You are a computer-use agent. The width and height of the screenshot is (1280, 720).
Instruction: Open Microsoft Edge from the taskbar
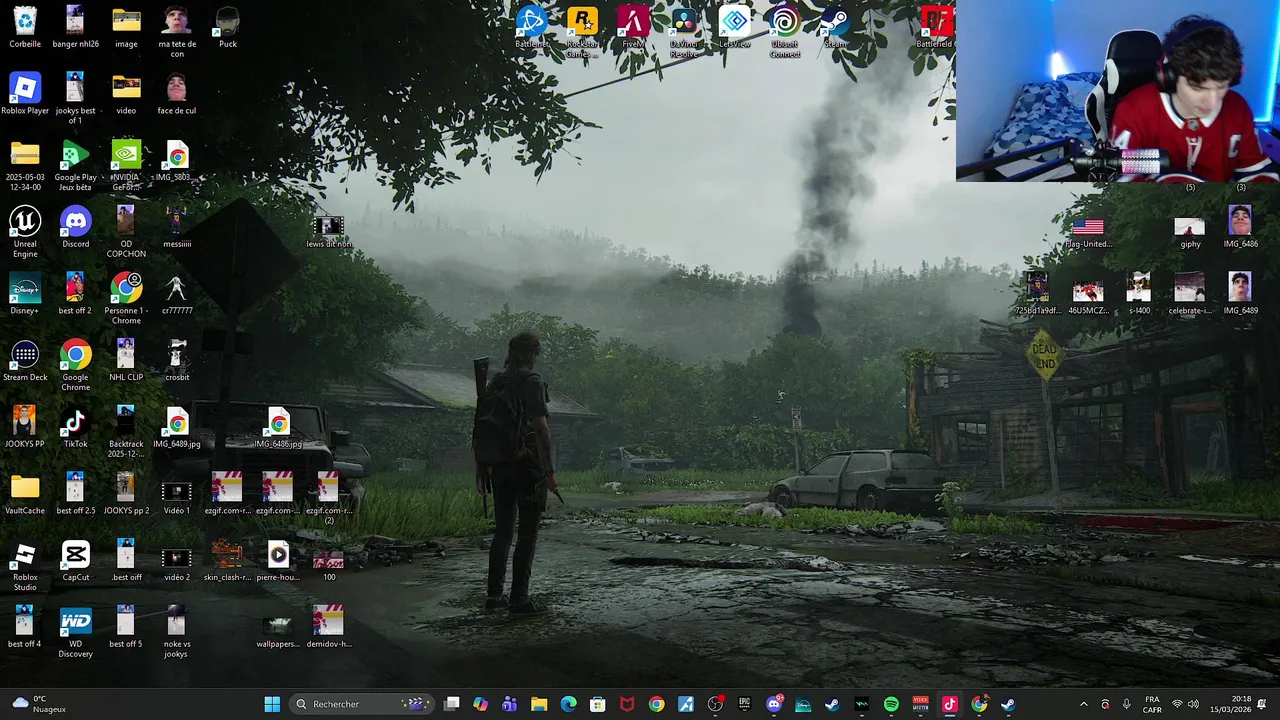(568, 704)
